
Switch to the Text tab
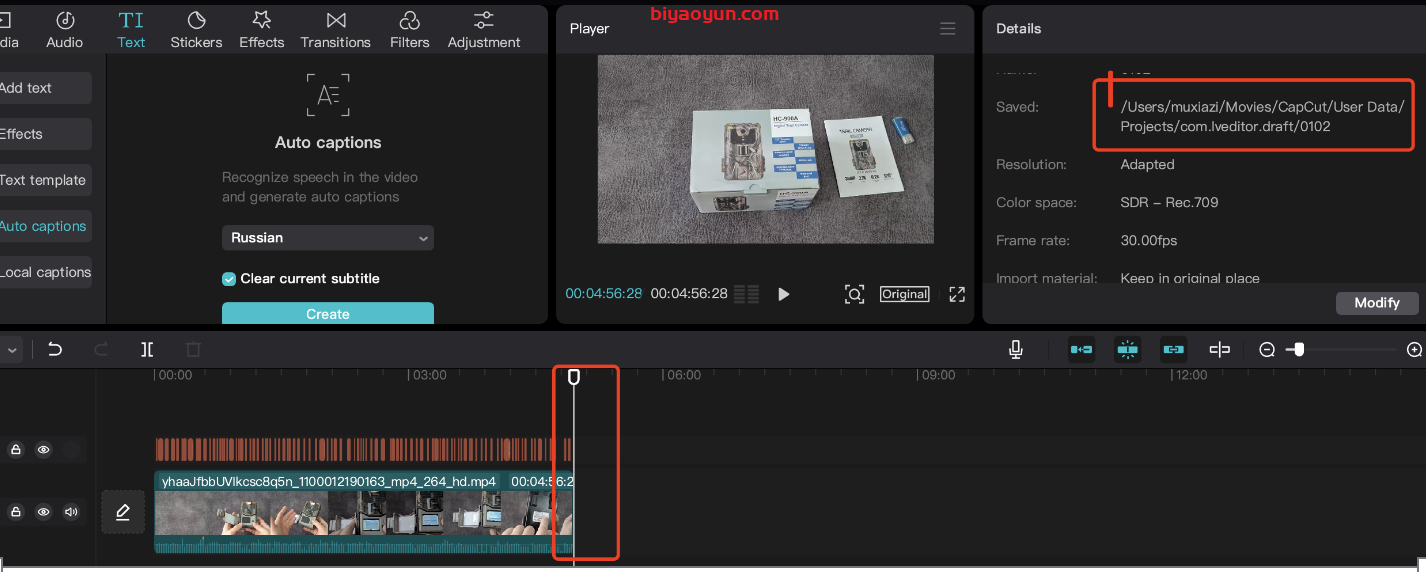[131, 30]
